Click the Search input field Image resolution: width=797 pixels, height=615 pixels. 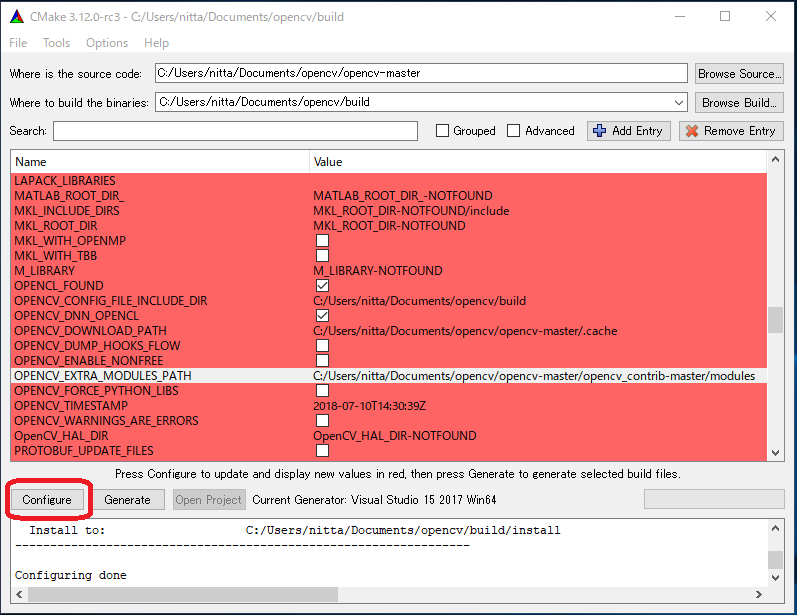point(235,131)
